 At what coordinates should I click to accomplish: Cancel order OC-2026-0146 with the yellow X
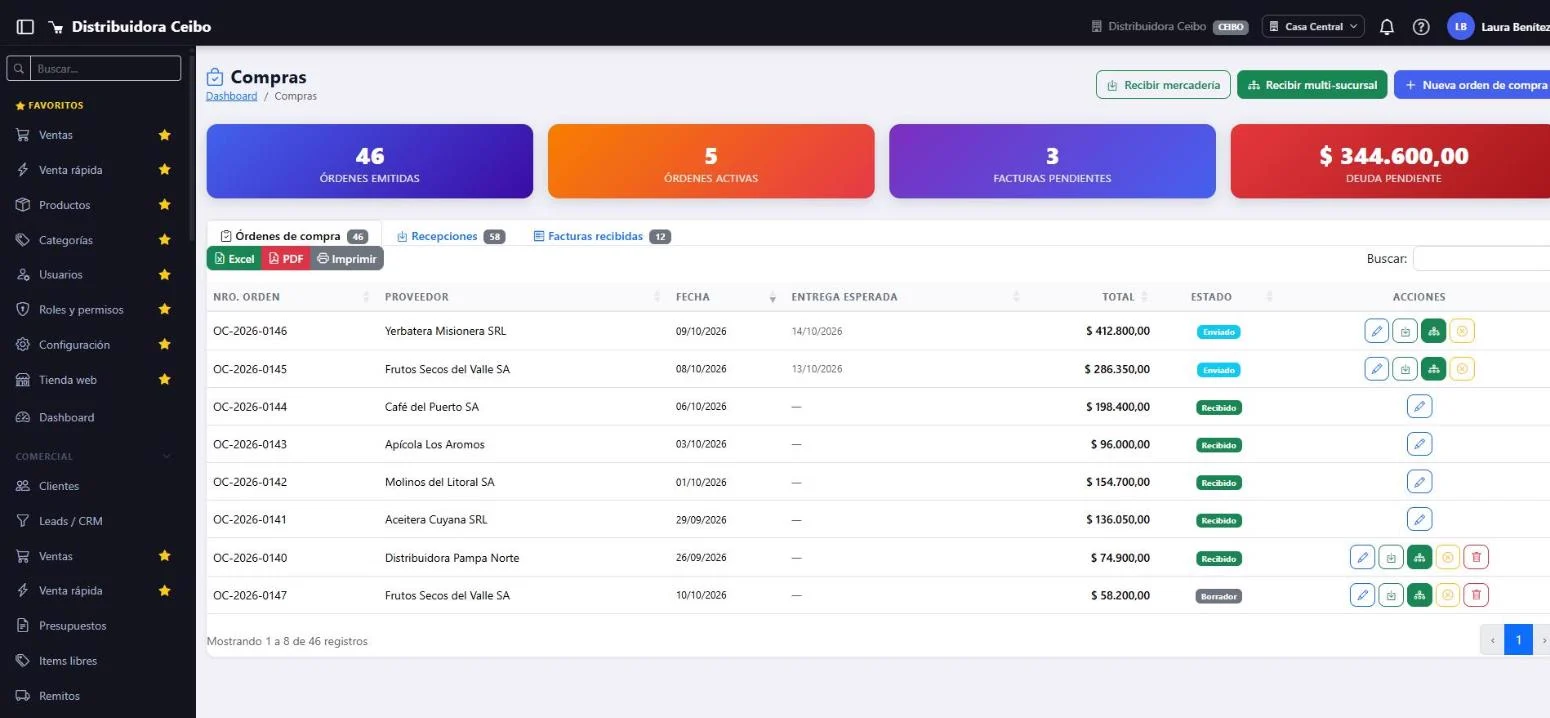coord(1462,331)
